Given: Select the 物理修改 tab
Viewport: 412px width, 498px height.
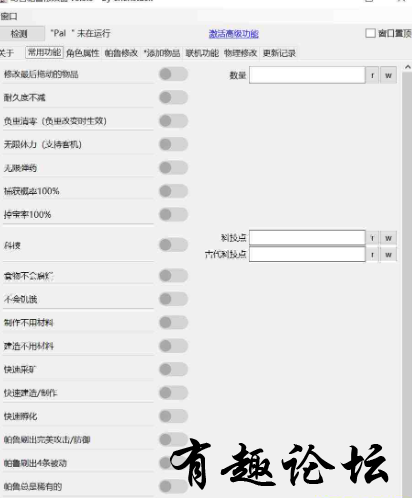Looking at the screenshot, I should coord(241,53).
